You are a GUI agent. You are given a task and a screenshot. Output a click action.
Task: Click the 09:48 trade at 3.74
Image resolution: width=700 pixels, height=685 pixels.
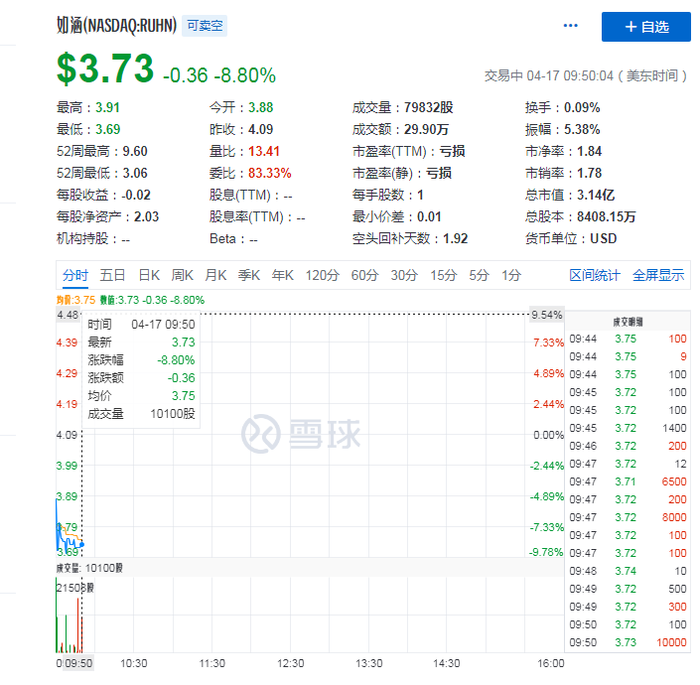[x=628, y=571]
